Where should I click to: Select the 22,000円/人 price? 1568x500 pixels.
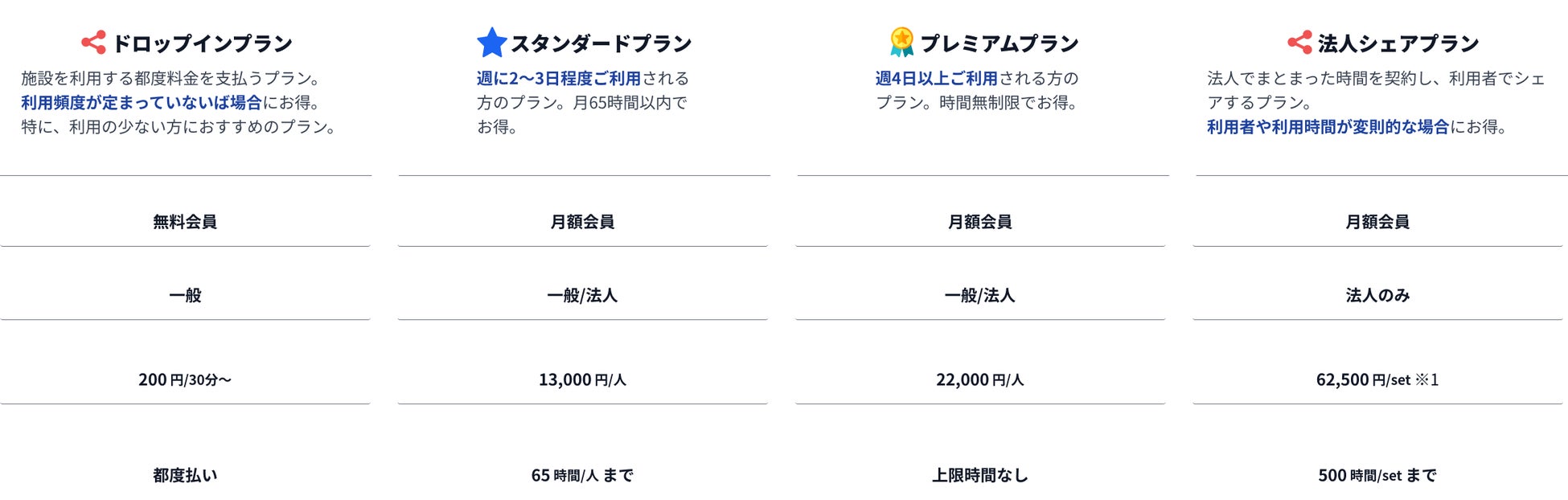click(979, 379)
